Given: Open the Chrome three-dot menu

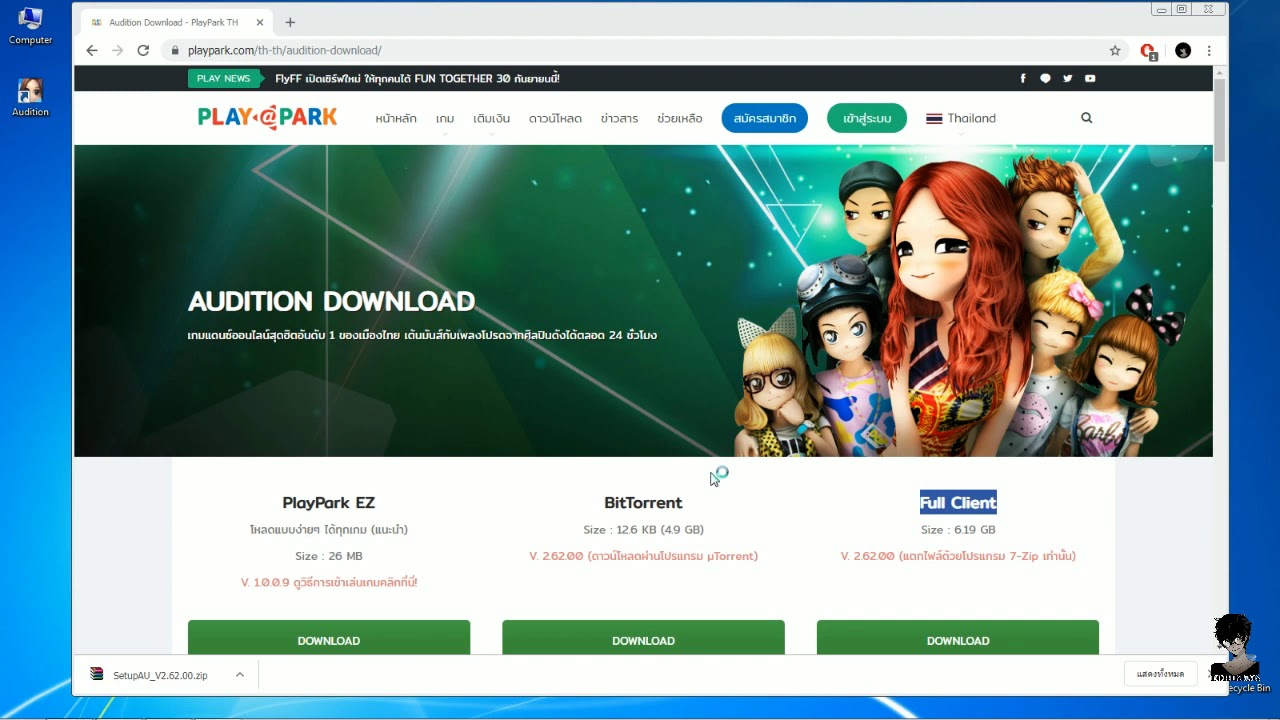Looking at the screenshot, I should click(x=1209, y=50).
